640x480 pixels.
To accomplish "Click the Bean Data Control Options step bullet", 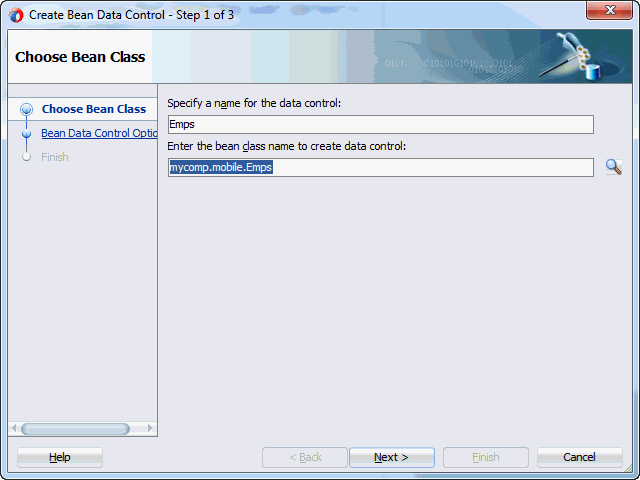I will point(27,133).
